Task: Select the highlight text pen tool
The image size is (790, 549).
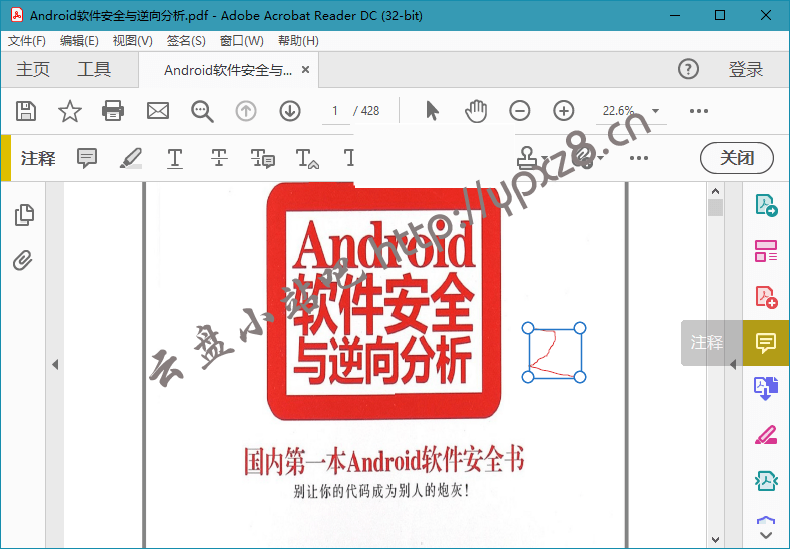Action: coord(131,158)
